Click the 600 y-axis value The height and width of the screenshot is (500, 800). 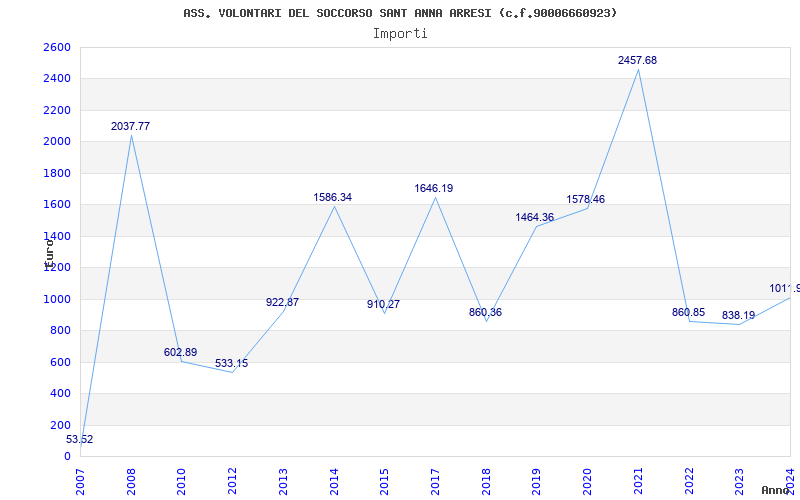60,362
